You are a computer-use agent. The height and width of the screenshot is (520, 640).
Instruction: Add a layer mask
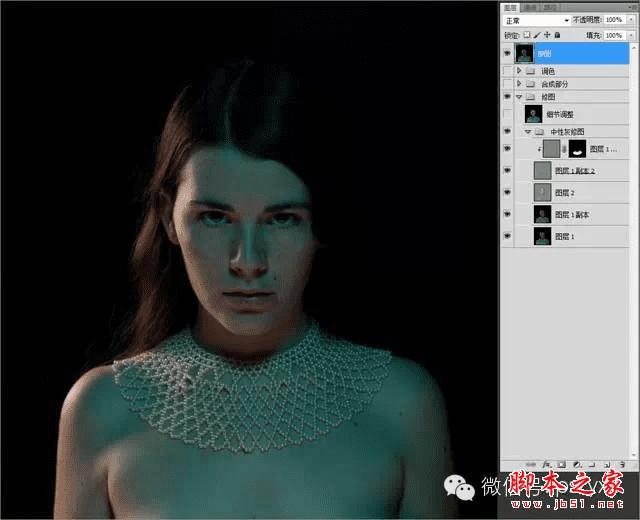pyautogui.click(x=562, y=464)
